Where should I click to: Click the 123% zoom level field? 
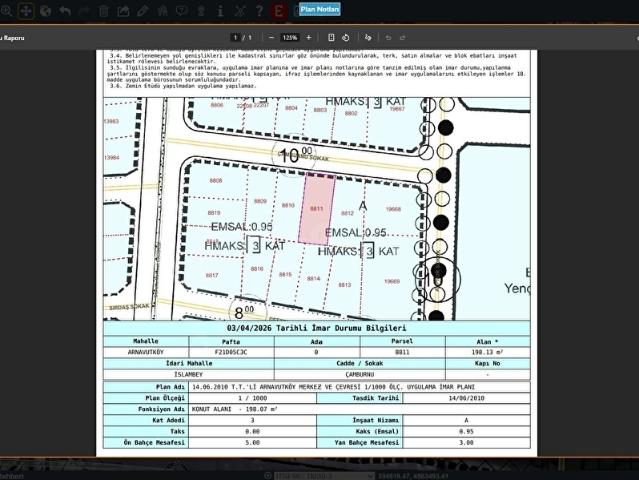[x=290, y=37]
